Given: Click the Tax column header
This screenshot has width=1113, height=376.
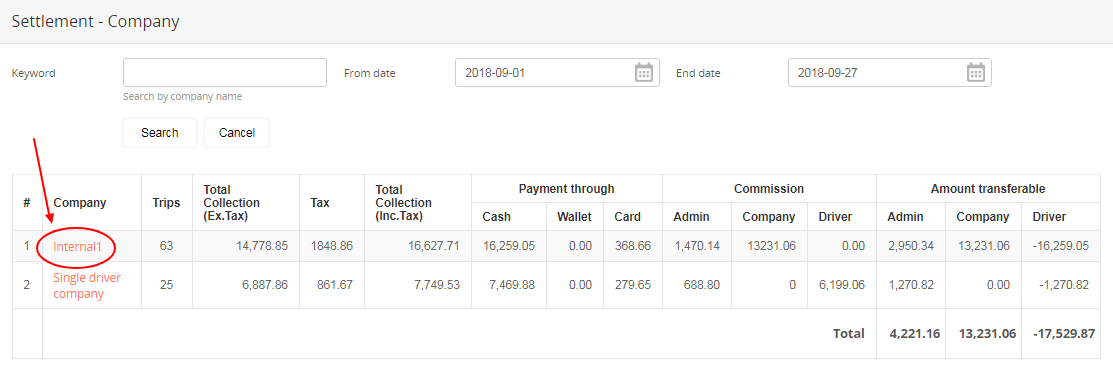Looking at the screenshot, I should click(x=319, y=203).
